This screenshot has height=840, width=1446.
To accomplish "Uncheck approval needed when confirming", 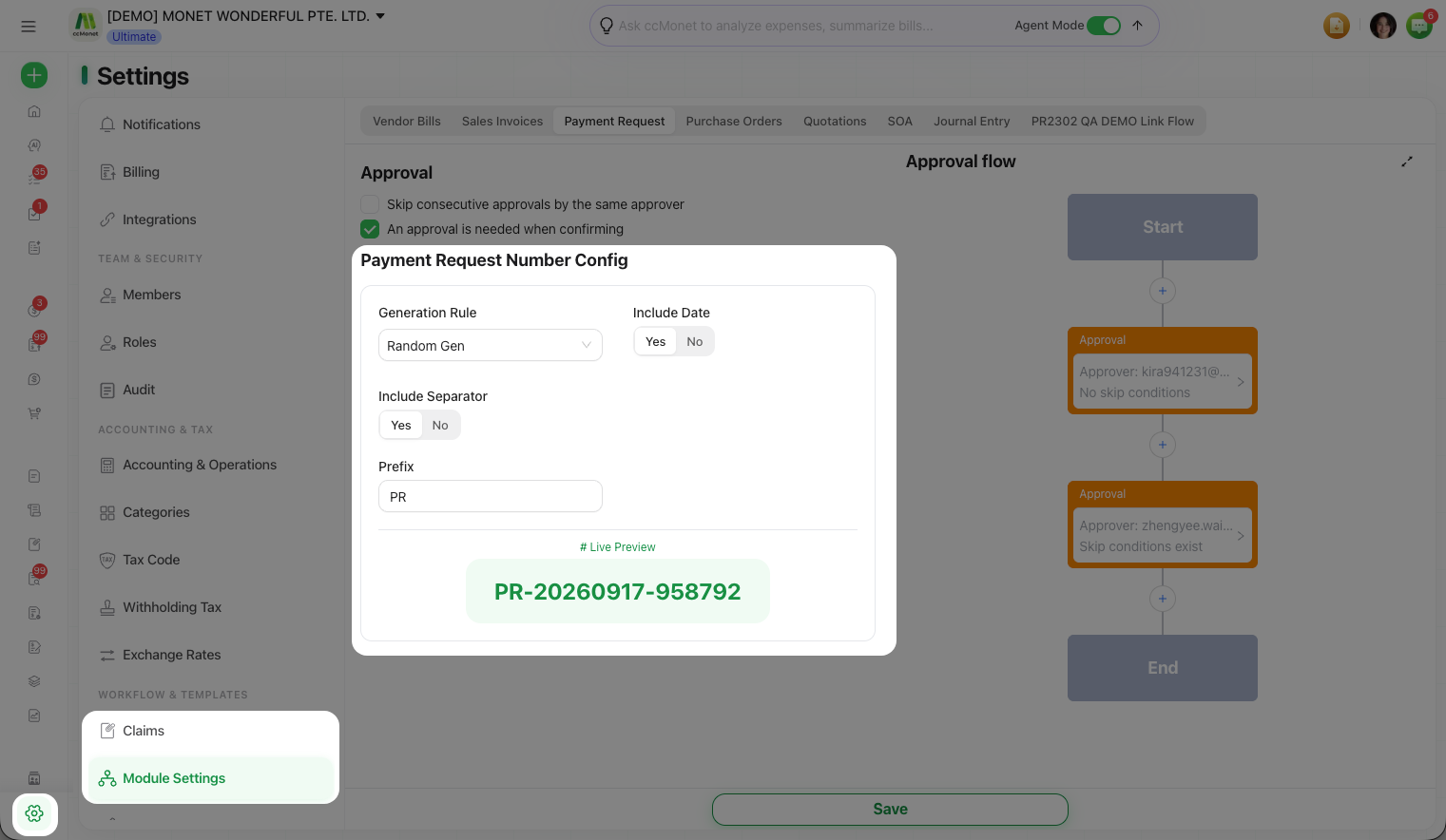I will coord(370,229).
